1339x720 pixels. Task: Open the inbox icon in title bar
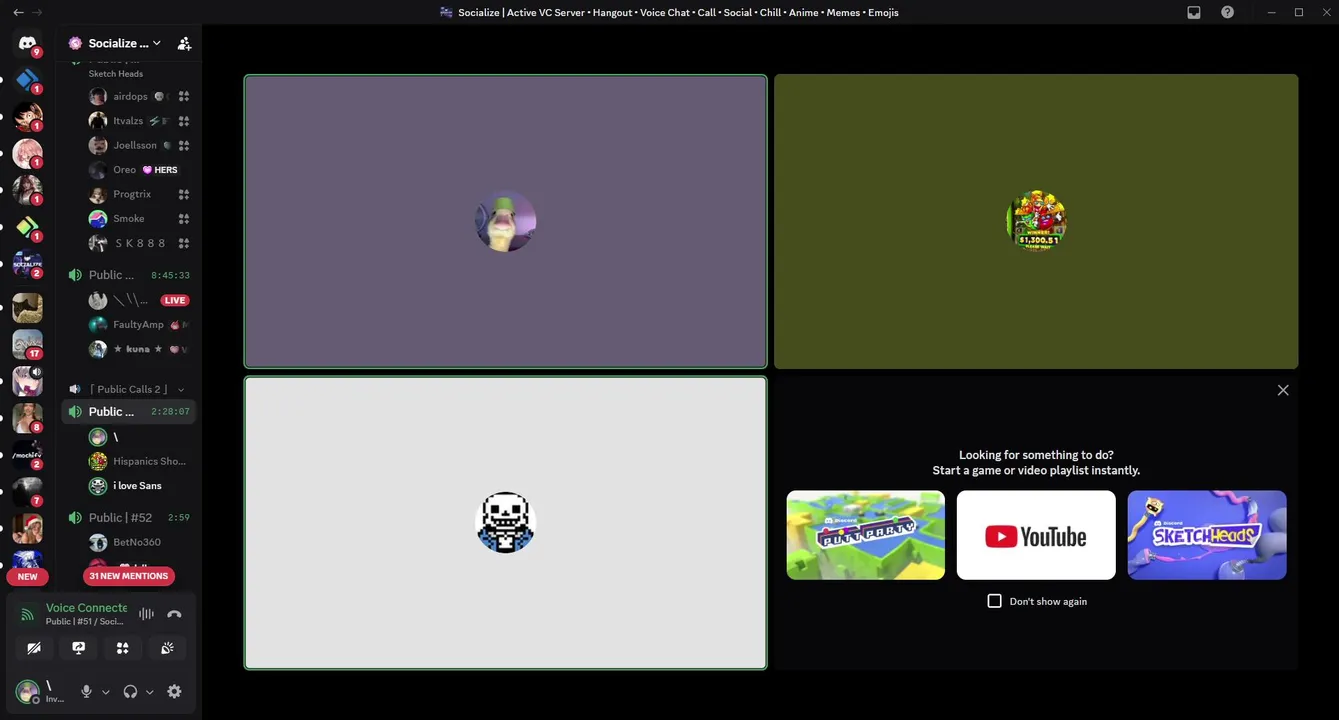[1194, 12]
